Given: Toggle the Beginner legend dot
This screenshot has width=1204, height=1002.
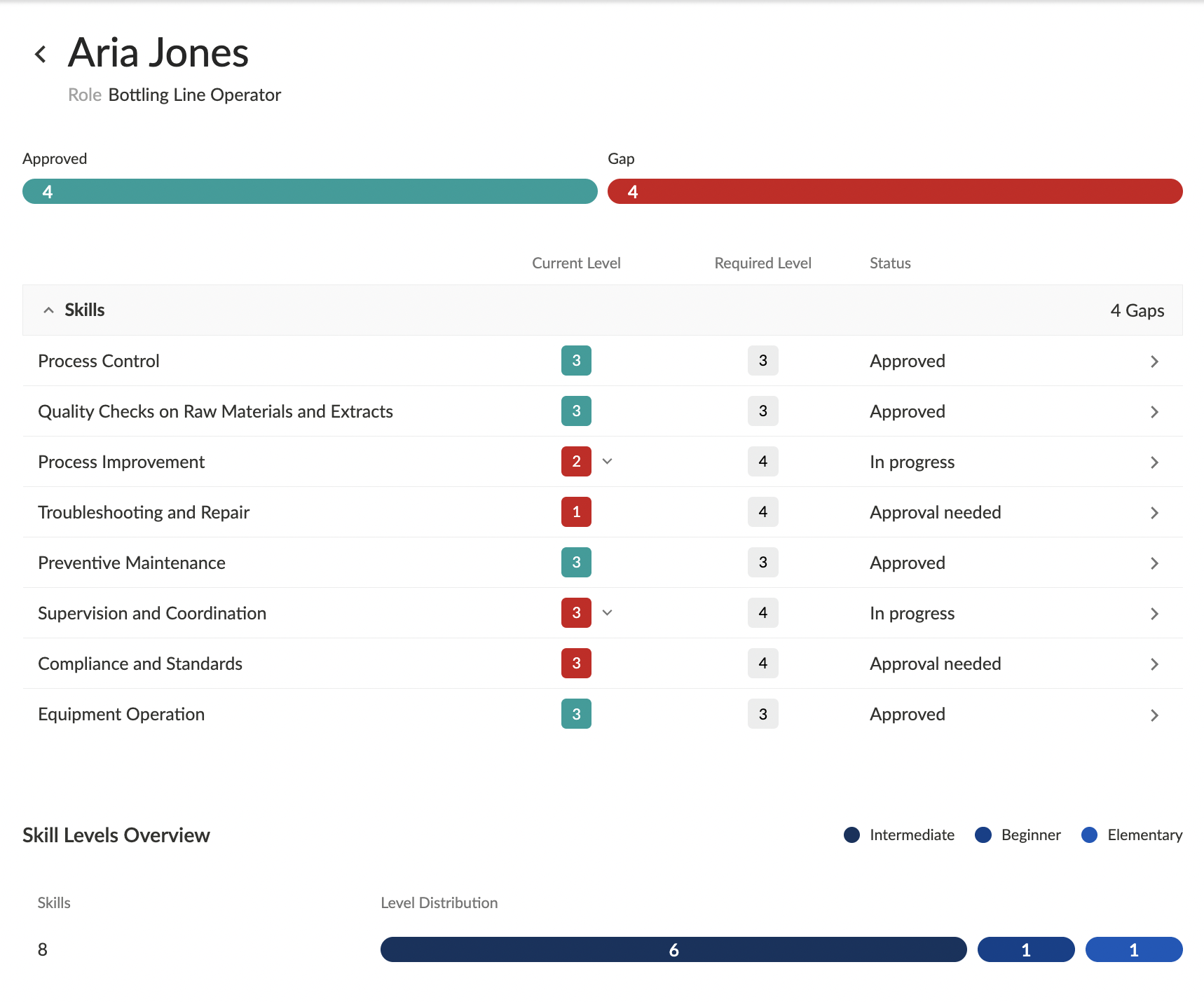Looking at the screenshot, I should 984,835.
